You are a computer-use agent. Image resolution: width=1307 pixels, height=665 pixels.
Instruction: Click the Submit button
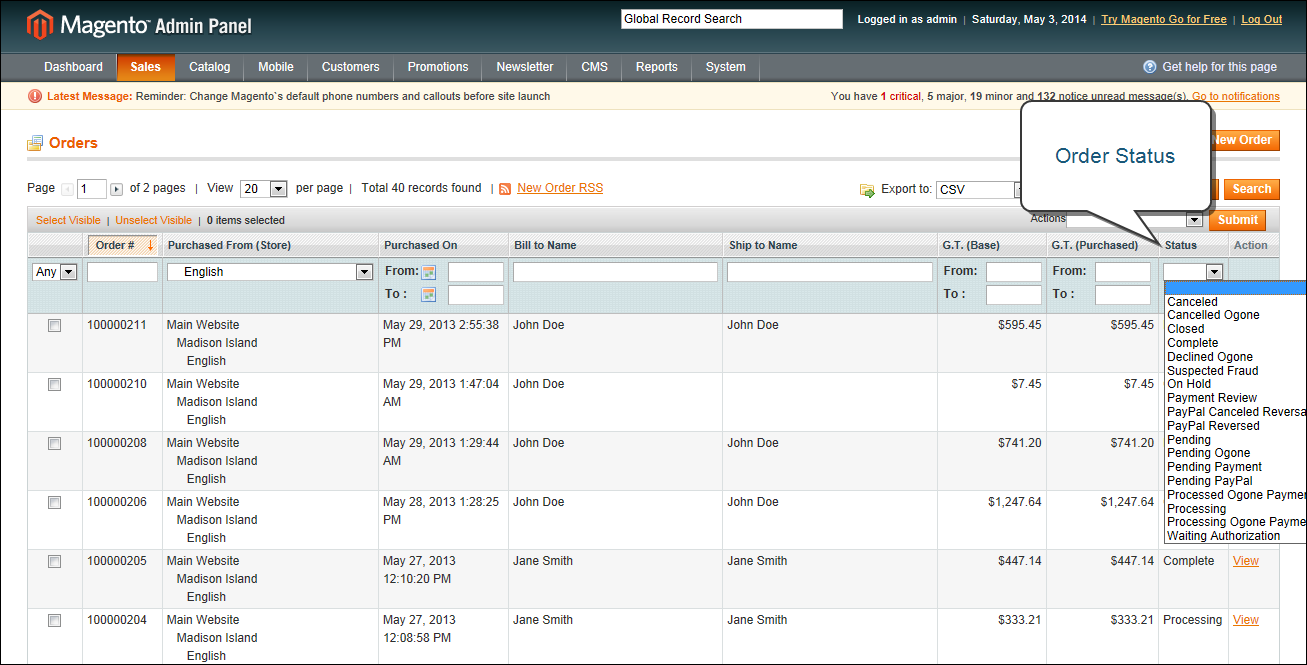[x=1238, y=220]
